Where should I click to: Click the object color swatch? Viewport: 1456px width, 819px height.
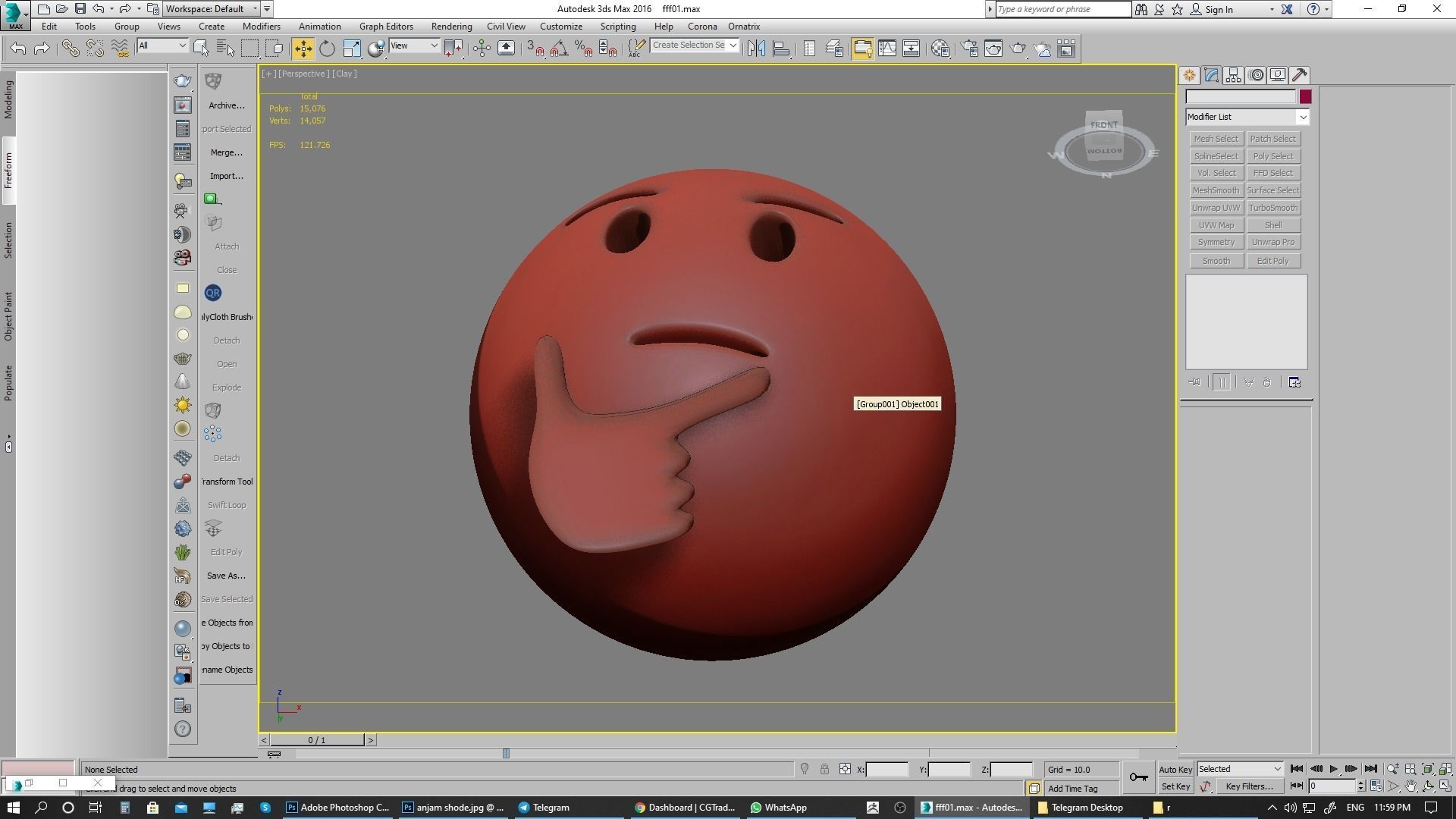(1305, 97)
